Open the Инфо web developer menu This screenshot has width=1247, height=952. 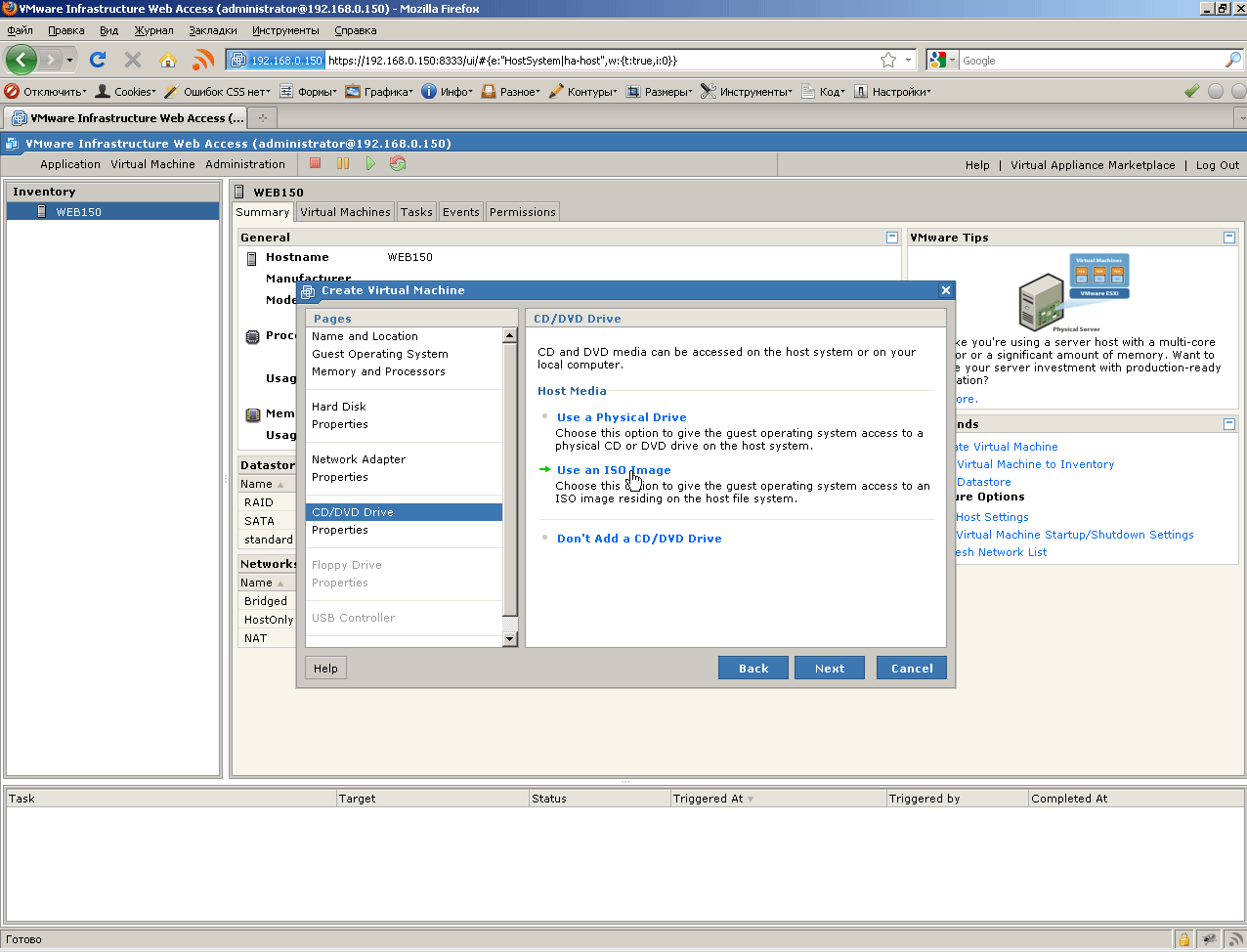(447, 91)
